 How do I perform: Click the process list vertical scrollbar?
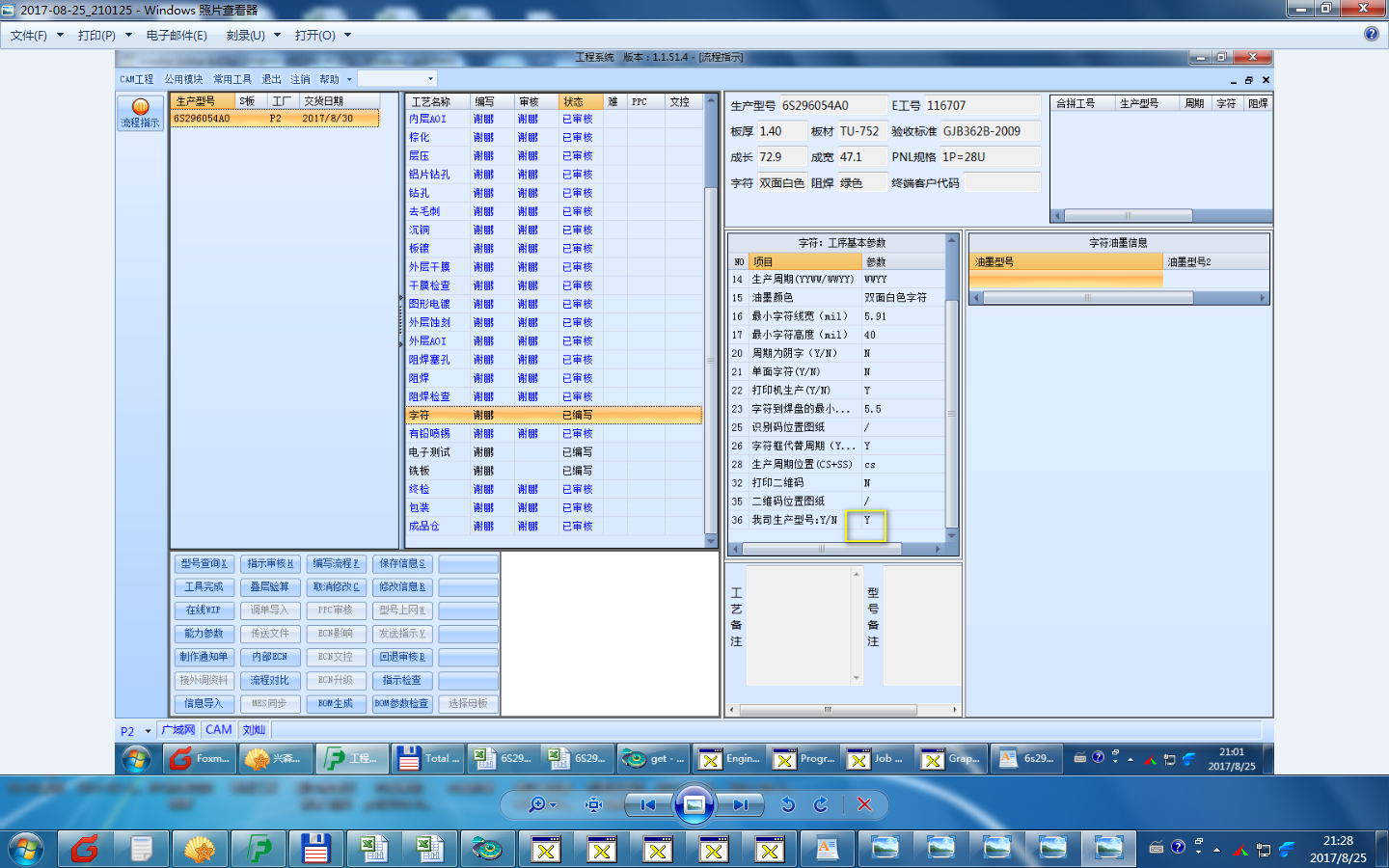click(711, 321)
